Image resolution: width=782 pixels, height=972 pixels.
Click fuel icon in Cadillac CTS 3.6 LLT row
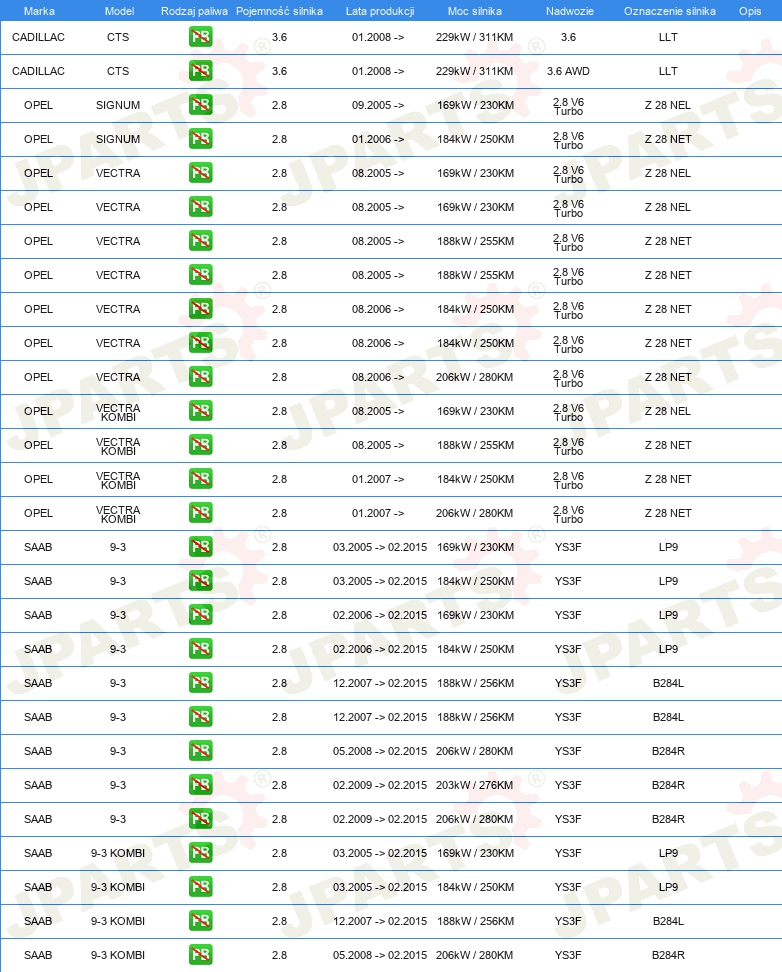pos(200,37)
